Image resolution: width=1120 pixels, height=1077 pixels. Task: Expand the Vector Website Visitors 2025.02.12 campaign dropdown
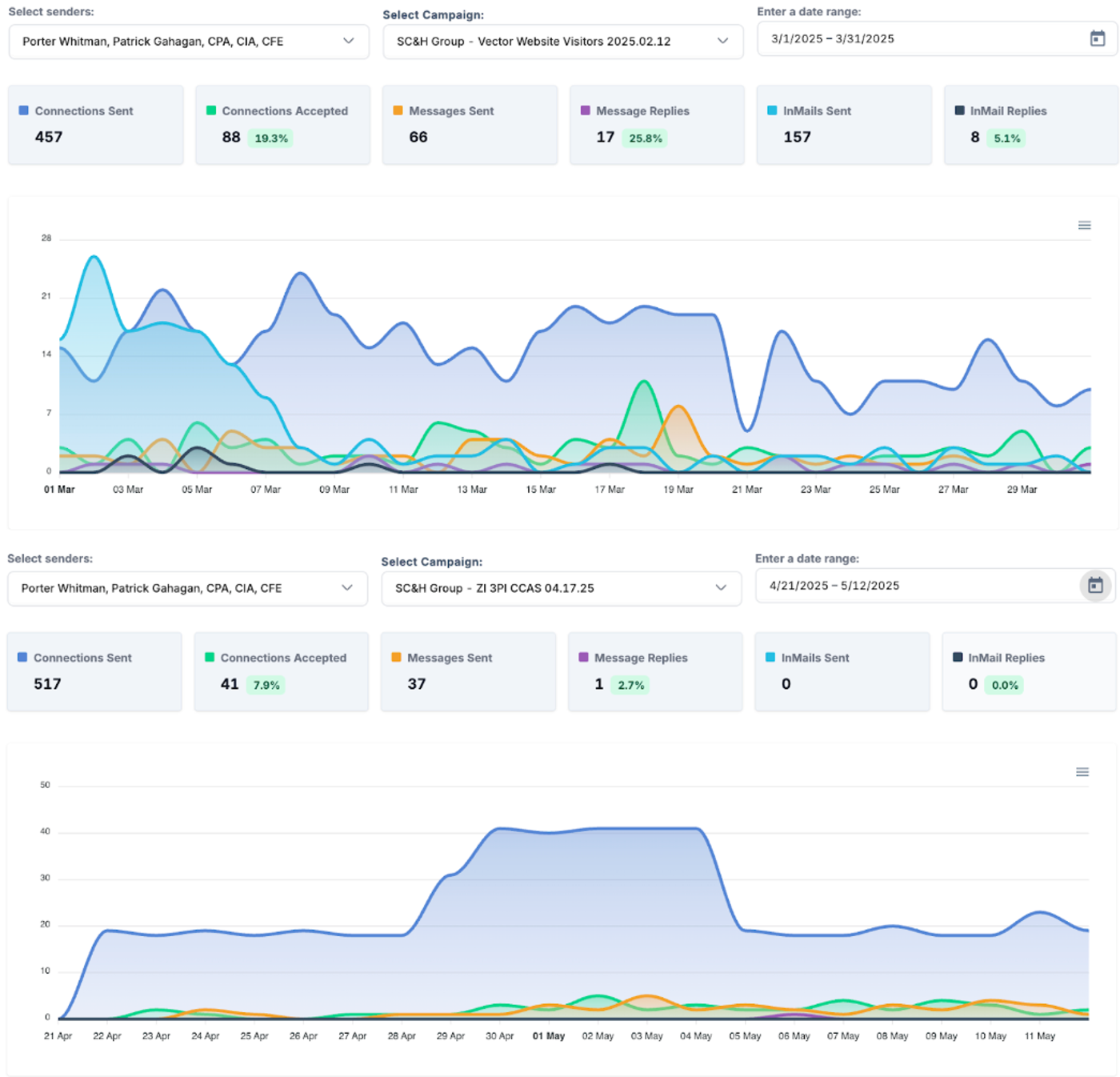(563, 42)
